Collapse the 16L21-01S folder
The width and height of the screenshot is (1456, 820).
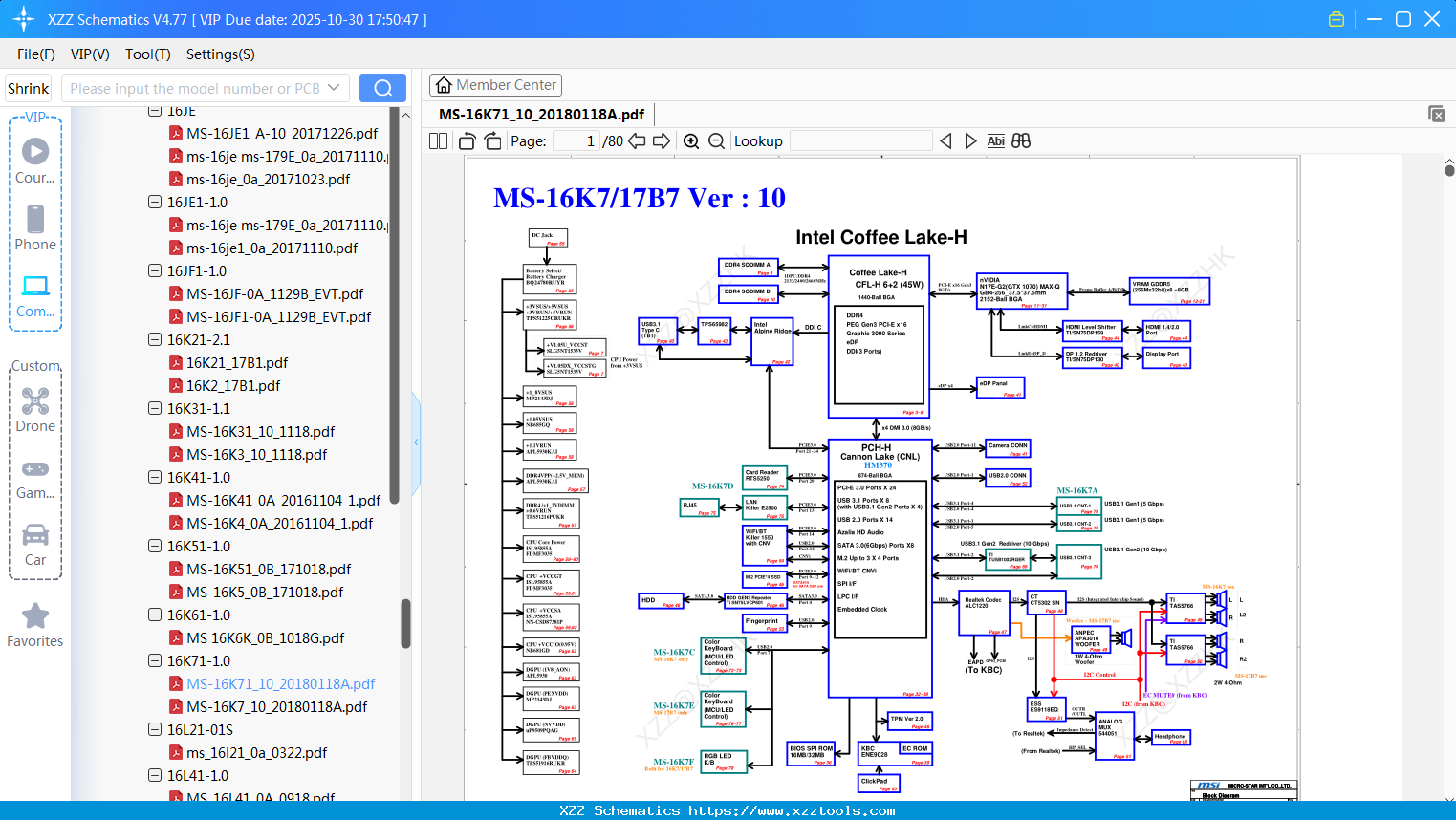click(x=155, y=730)
